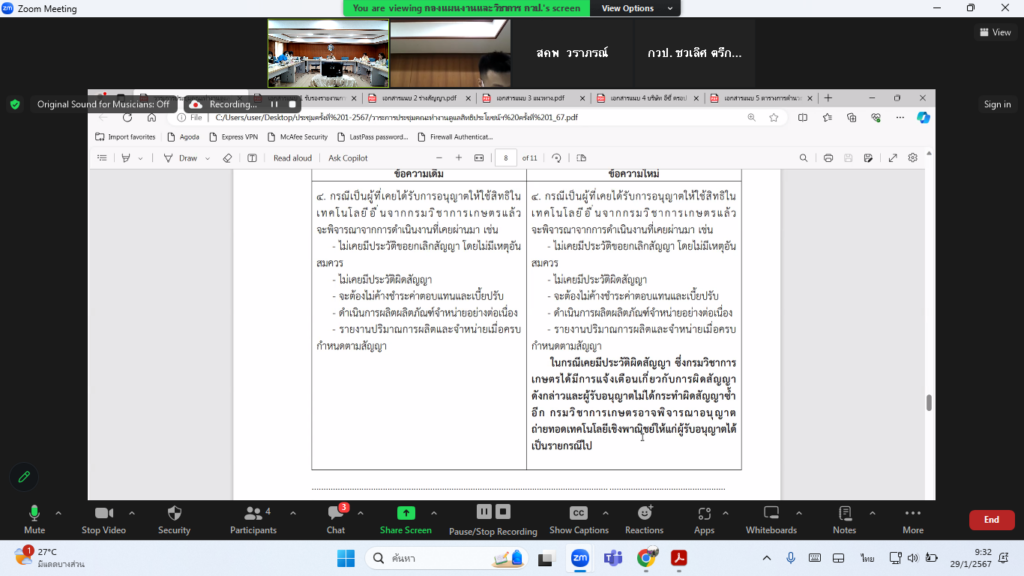
Task: Switch to the เอกสารแนบ 3 PDF tab
Action: (530, 98)
